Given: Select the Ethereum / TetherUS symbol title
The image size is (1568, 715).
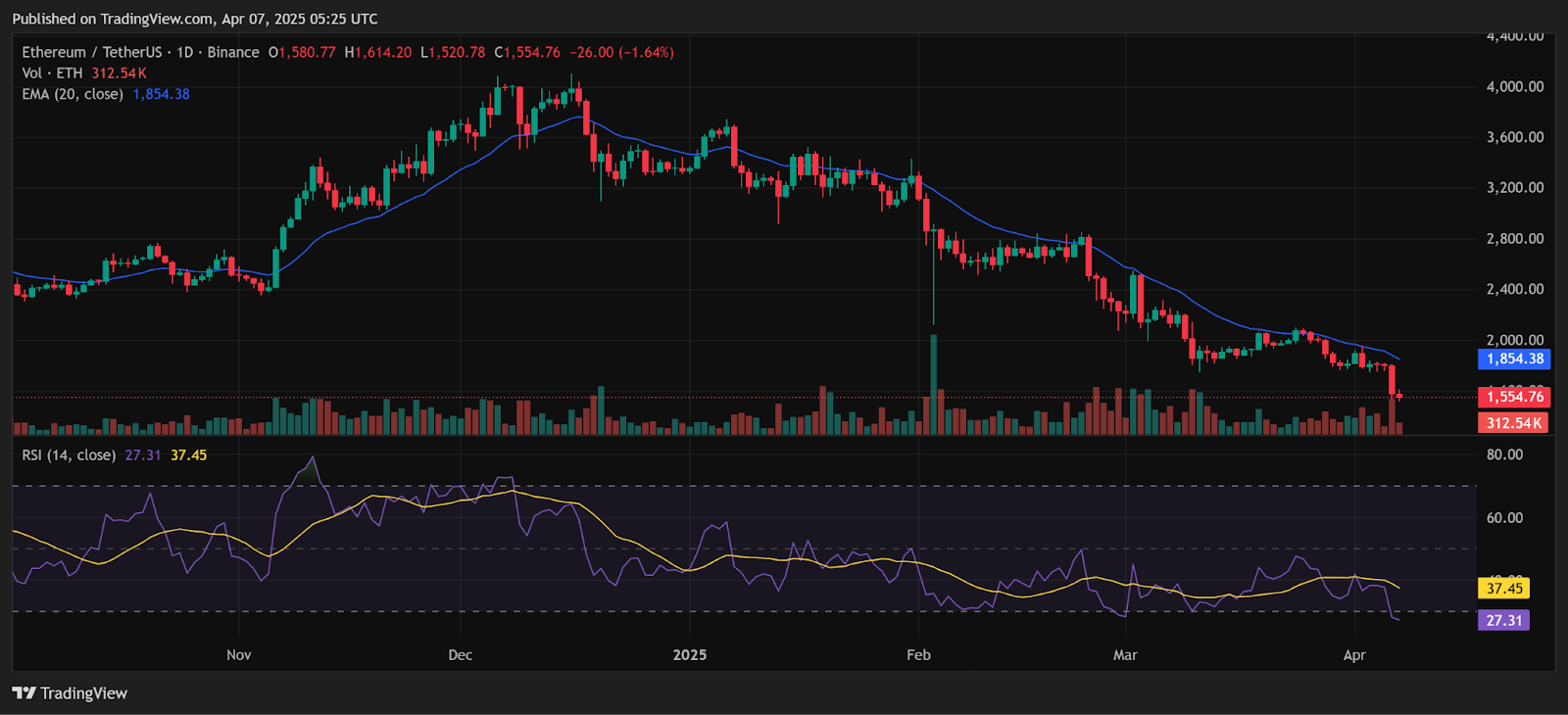Looking at the screenshot, I should (x=92, y=53).
